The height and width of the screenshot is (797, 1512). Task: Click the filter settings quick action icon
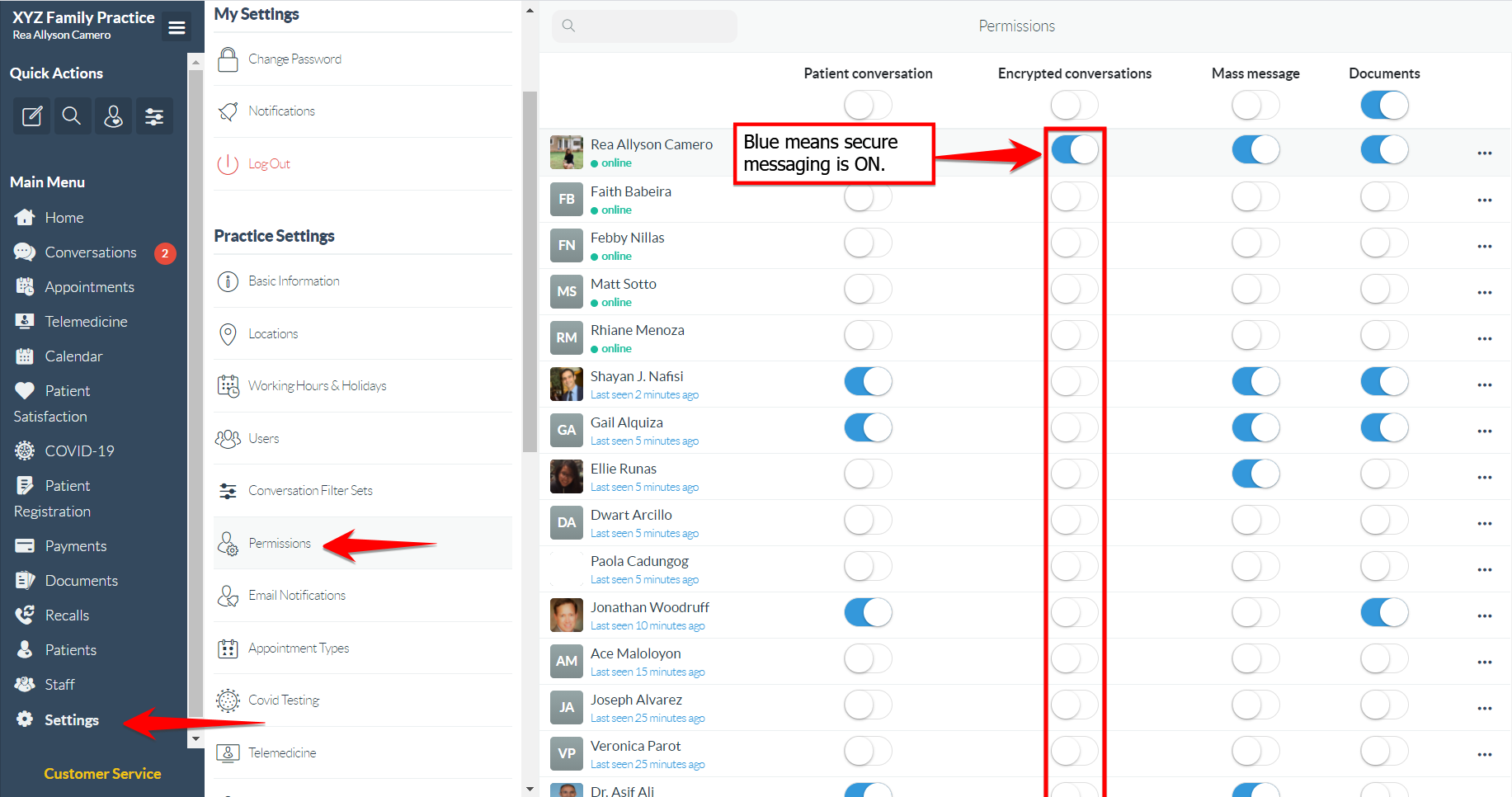[x=154, y=116]
